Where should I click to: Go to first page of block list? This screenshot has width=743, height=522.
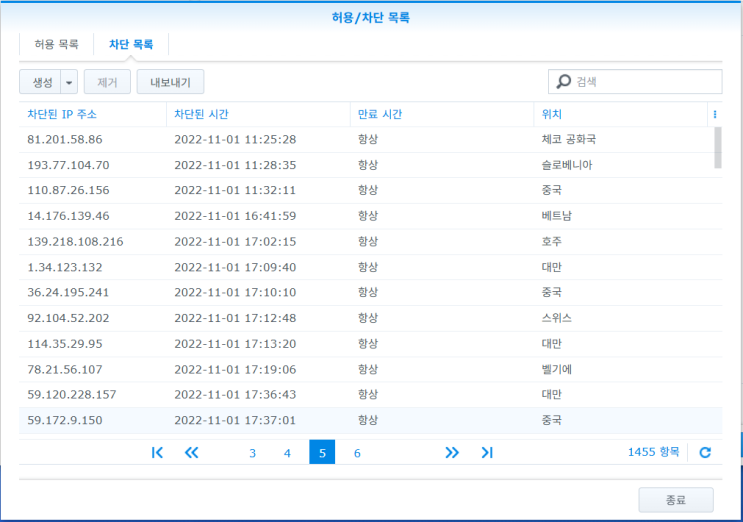pos(157,452)
